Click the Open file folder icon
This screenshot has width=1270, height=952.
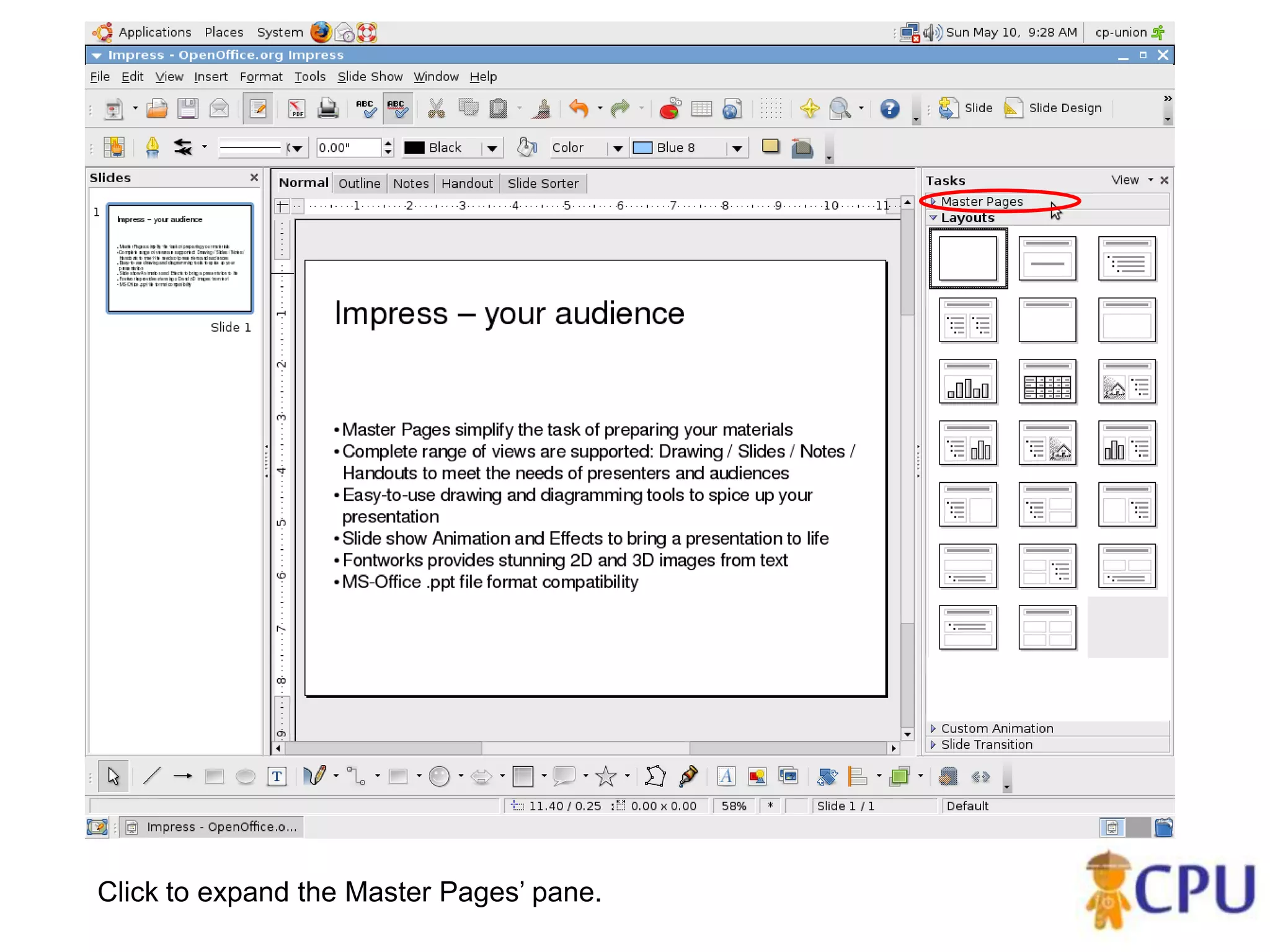tap(157, 109)
